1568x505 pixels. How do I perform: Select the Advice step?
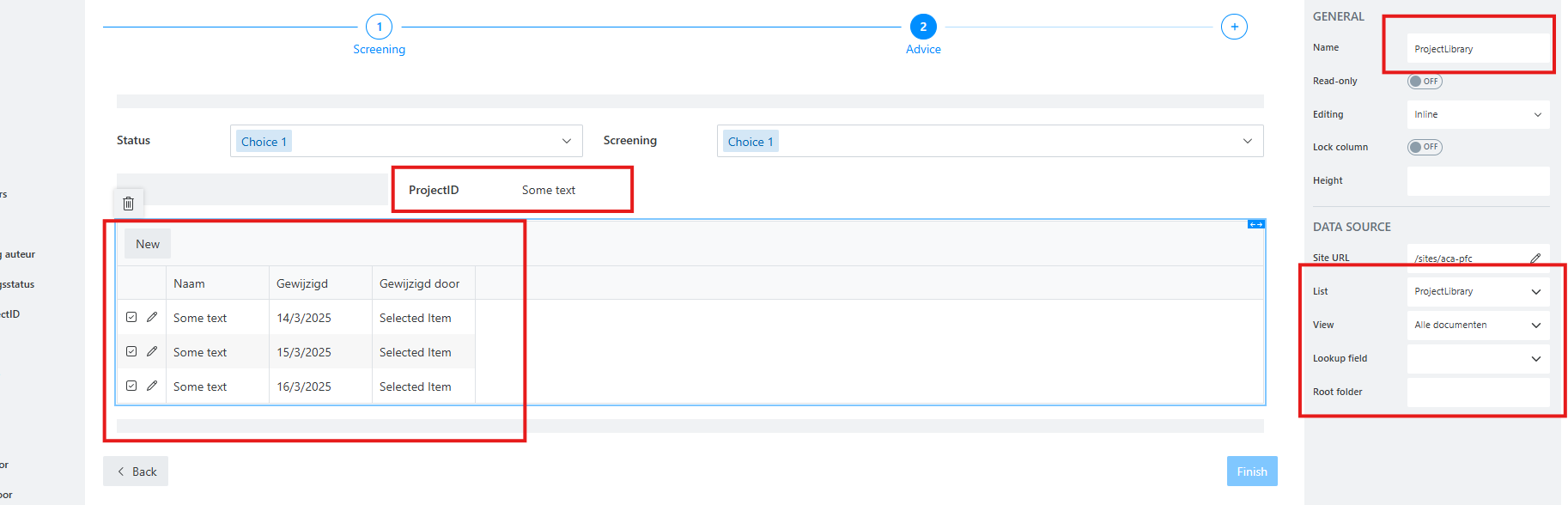pos(923,27)
